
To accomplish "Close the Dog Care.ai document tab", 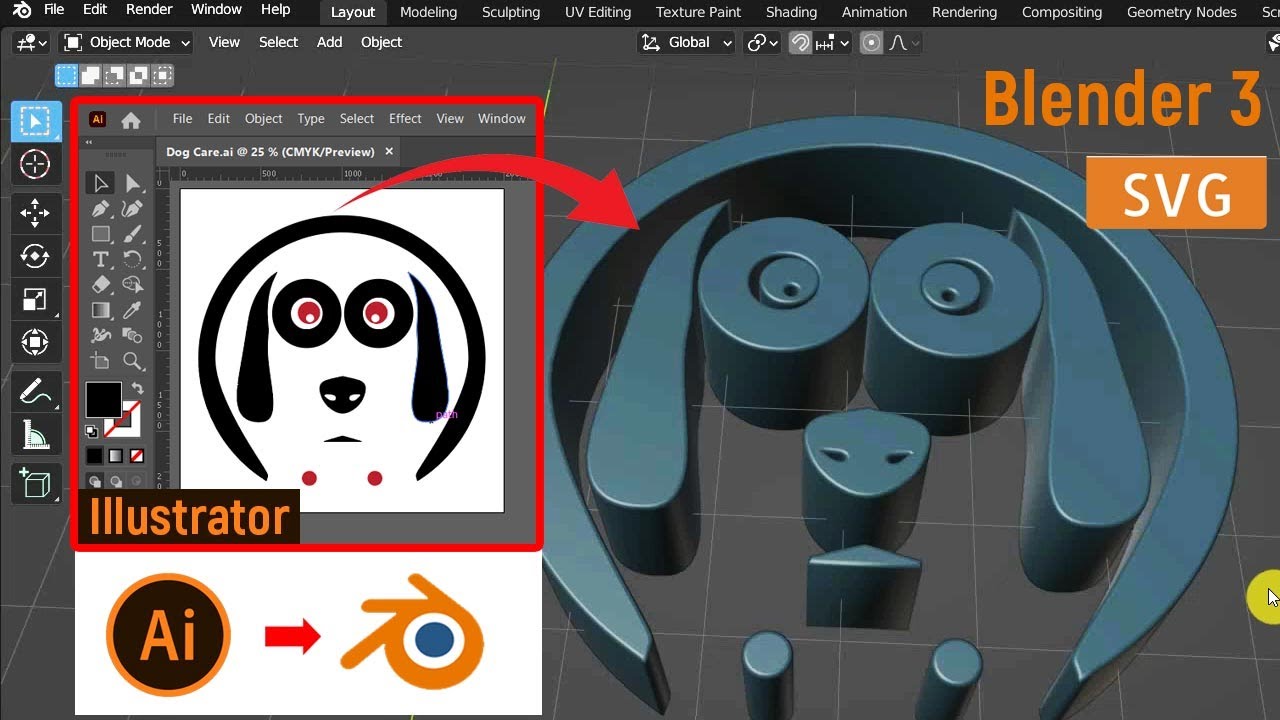I will [x=389, y=151].
